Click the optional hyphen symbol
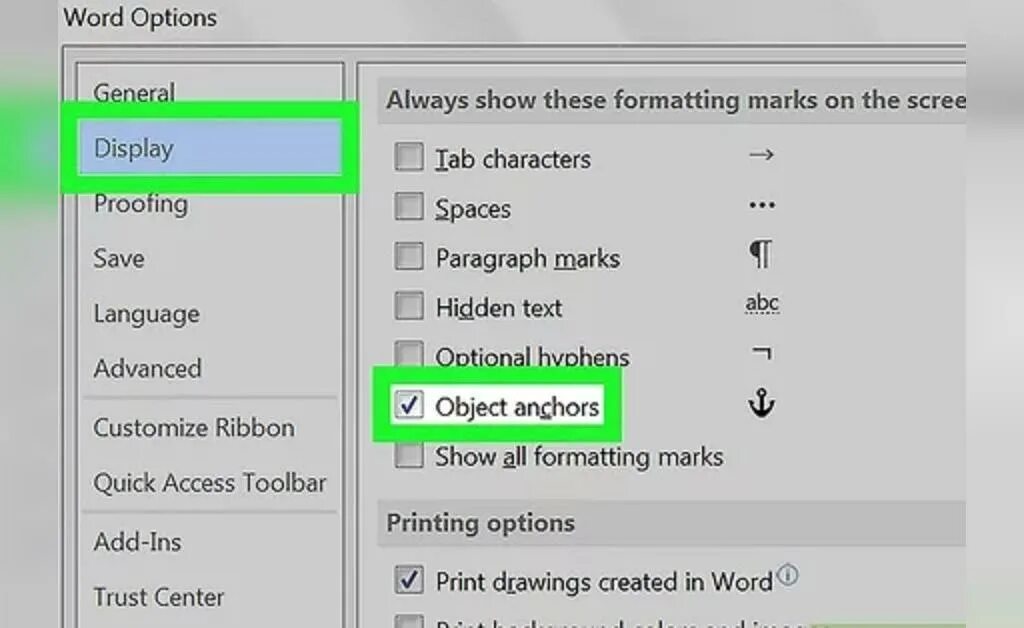This screenshot has height=628, width=1024. (762, 354)
